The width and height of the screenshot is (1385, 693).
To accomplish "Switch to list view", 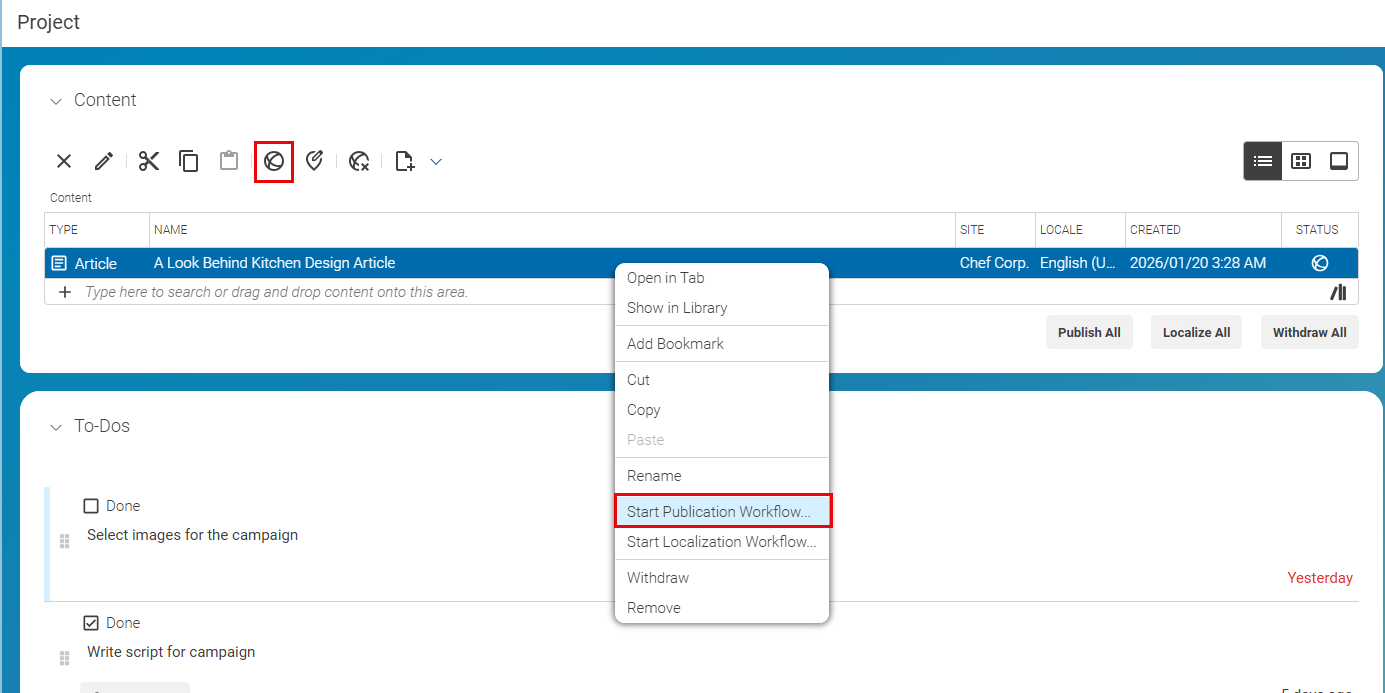I will pyautogui.click(x=1263, y=161).
